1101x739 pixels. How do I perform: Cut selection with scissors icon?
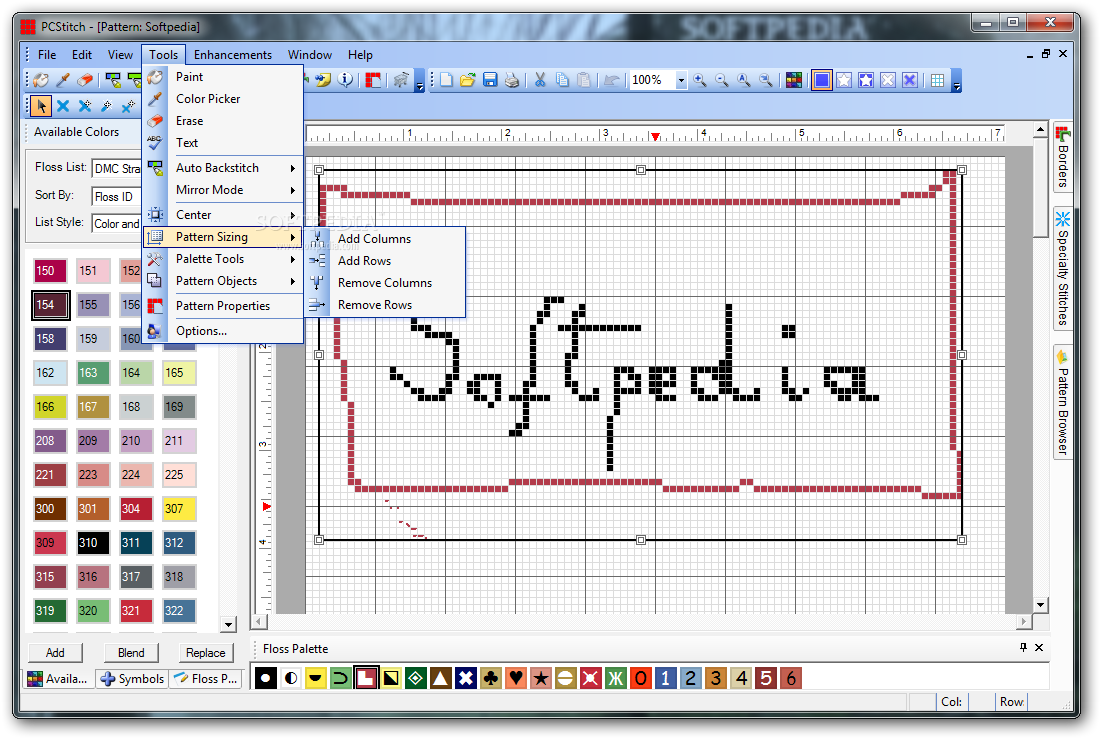540,80
